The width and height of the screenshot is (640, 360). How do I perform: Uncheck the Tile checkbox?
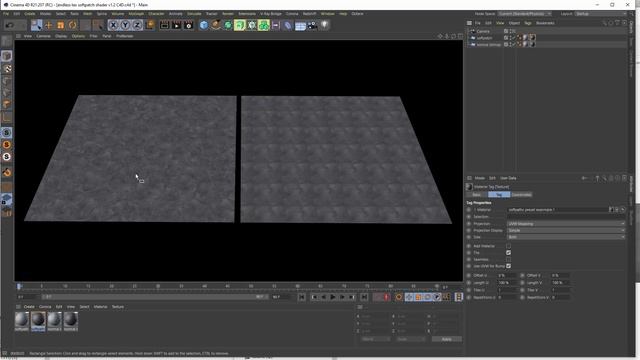508,253
